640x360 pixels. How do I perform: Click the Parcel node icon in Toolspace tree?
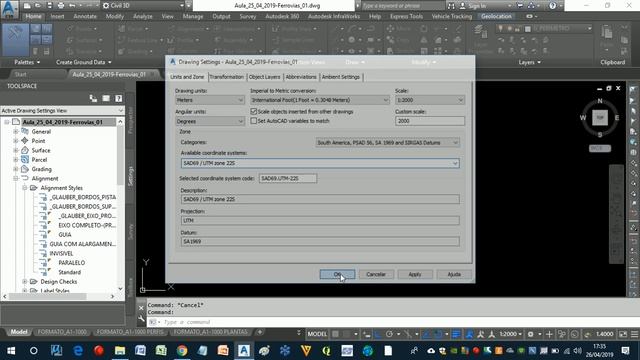[x=25, y=160]
